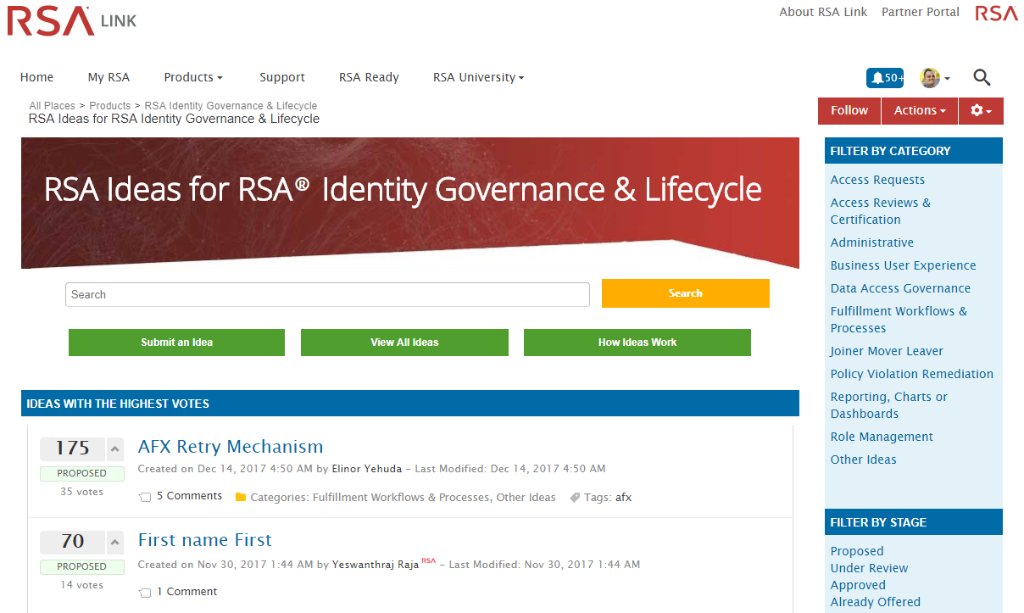The width and height of the screenshot is (1024, 613).
Task: Click the Follow button
Action: click(849, 111)
